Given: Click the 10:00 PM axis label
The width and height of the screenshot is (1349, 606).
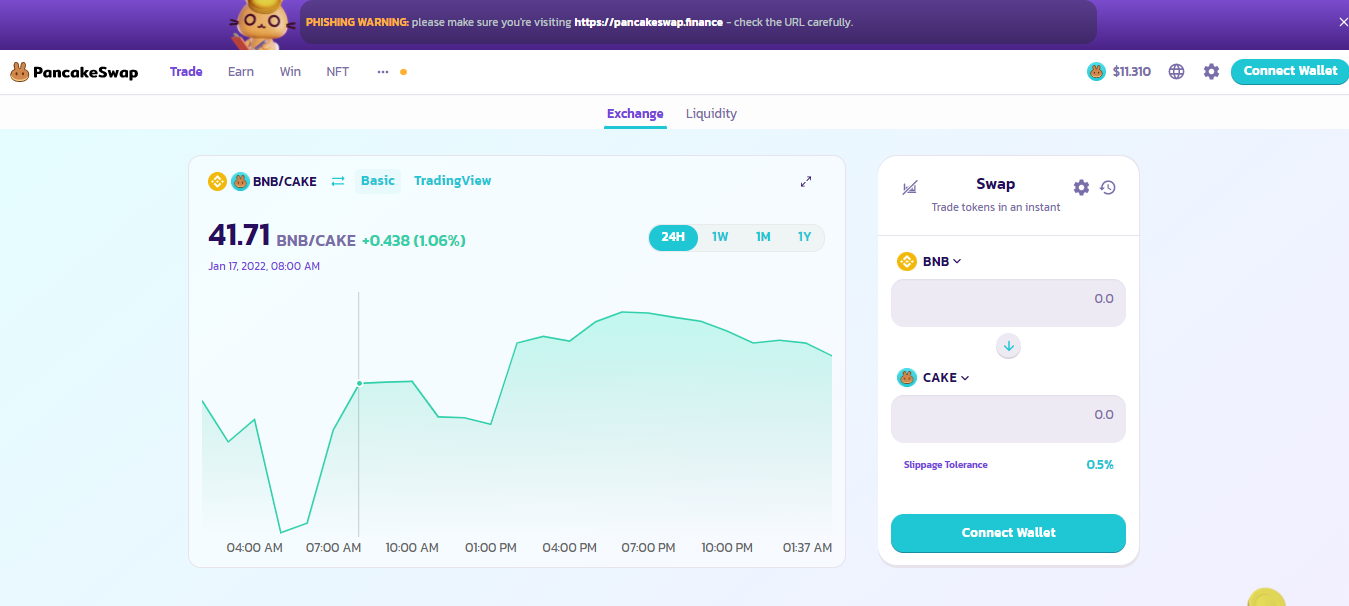Looking at the screenshot, I should tap(727, 548).
